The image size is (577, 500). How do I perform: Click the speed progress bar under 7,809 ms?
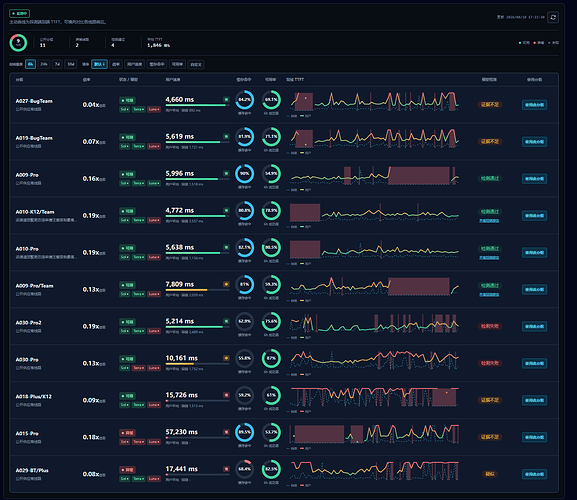[197, 290]
